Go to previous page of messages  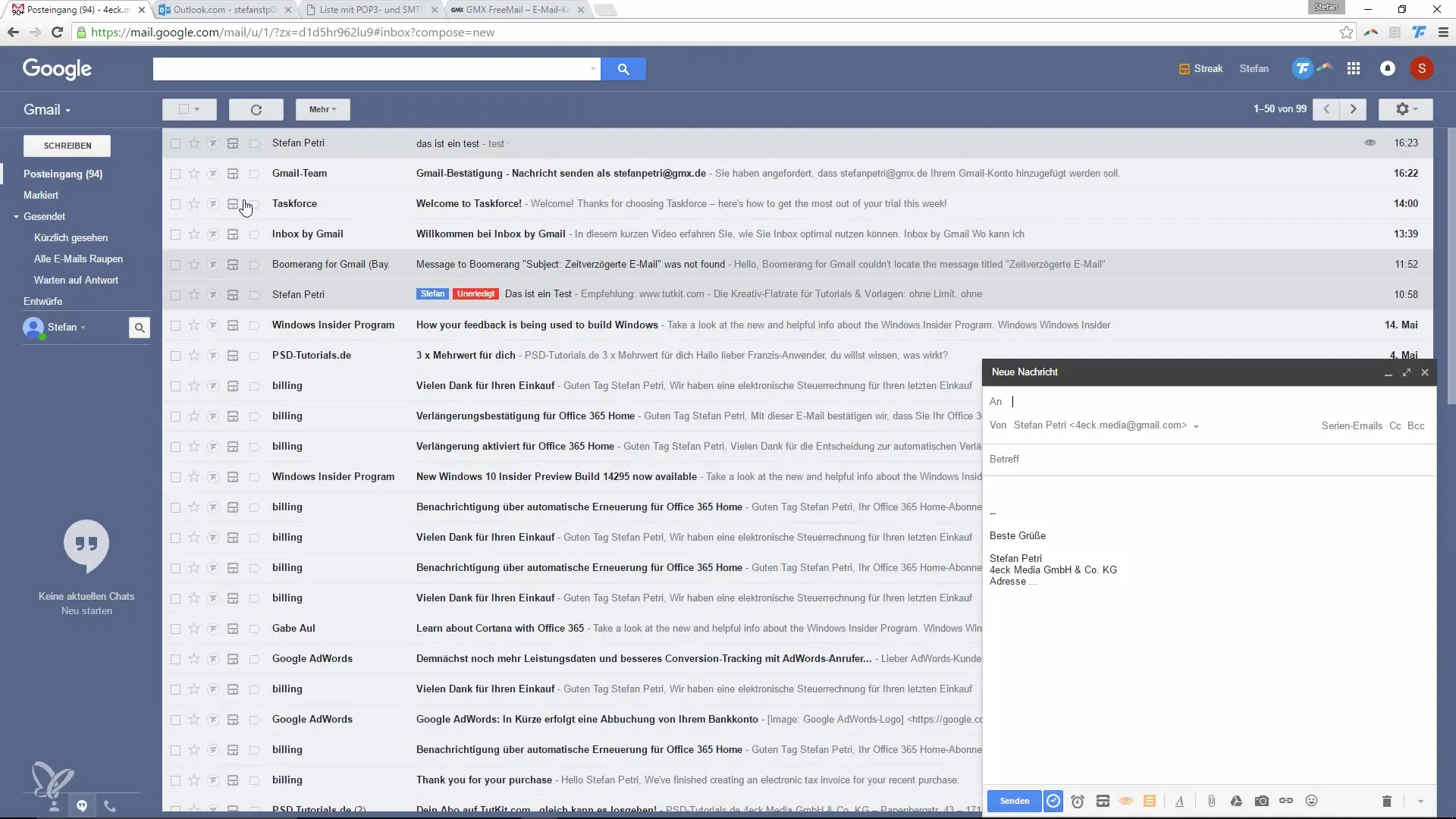click(1326, 109)
